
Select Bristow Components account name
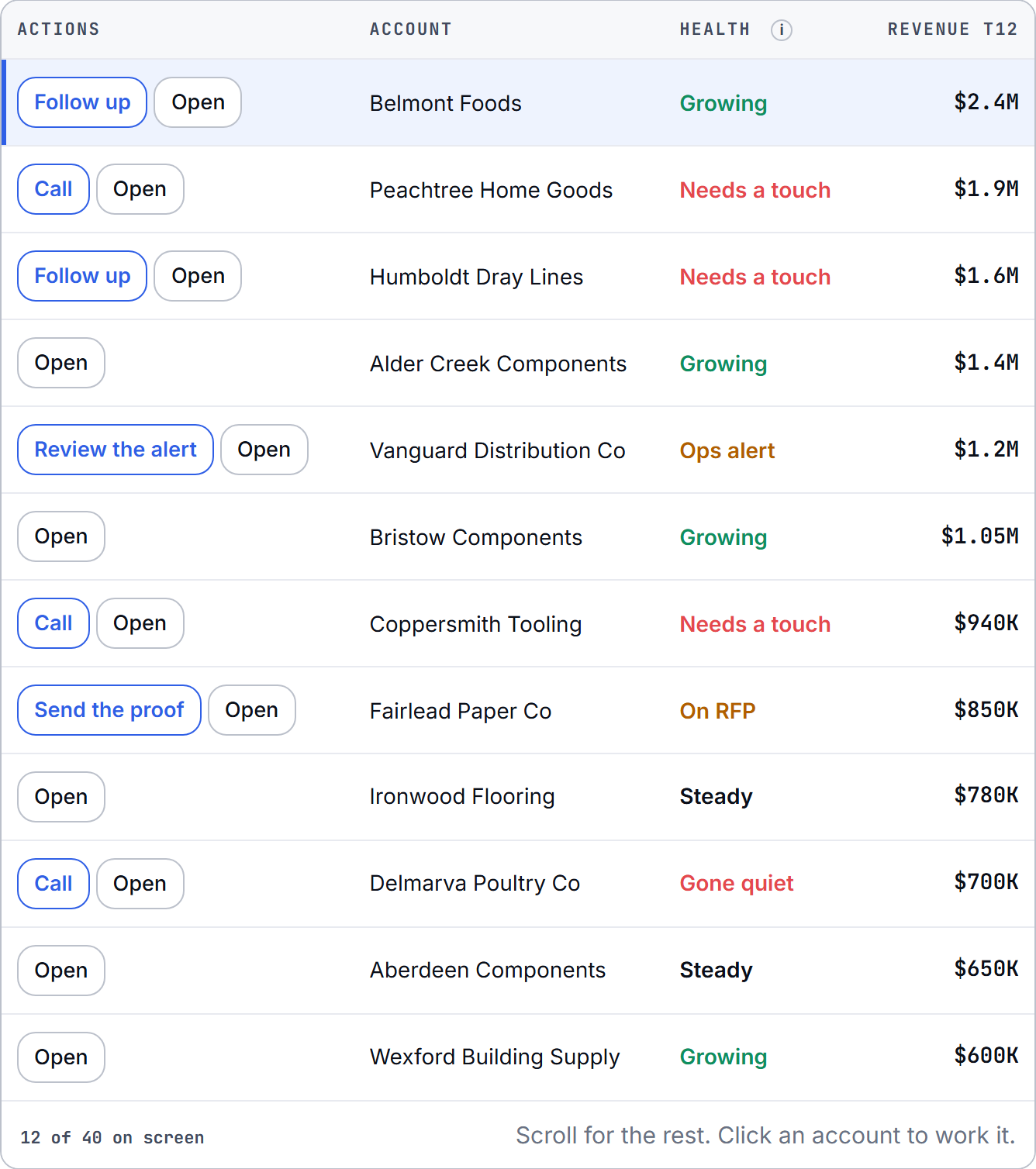475,537
